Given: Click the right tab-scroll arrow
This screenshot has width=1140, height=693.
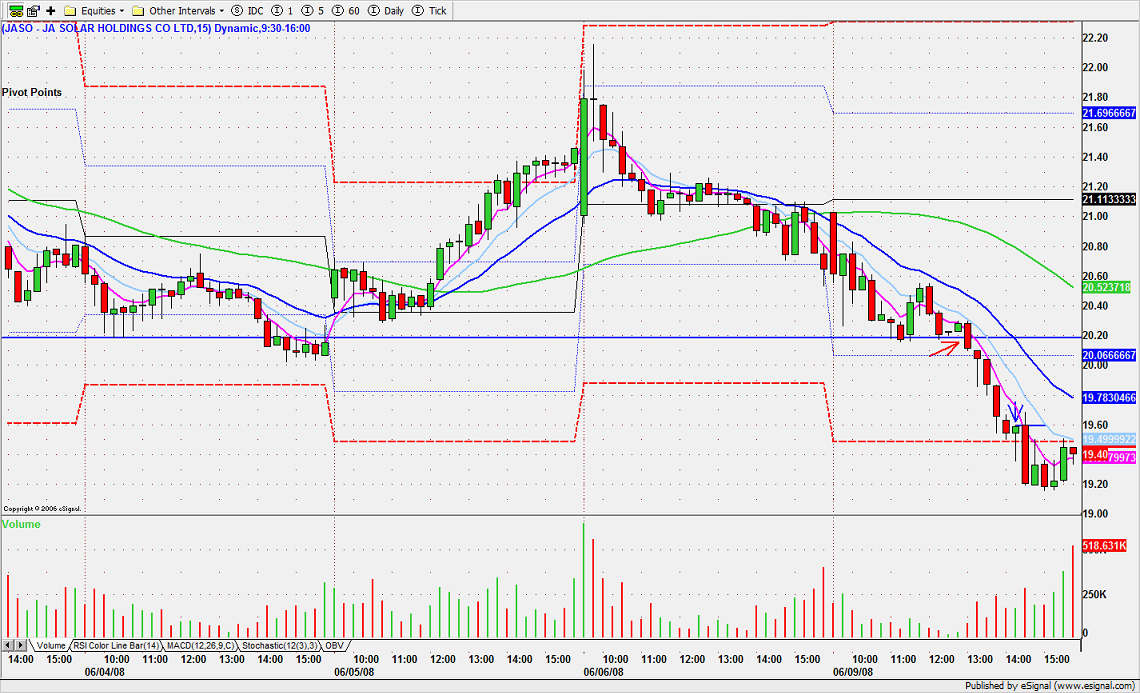Looking at the screenshot, I should pos(21,646).
